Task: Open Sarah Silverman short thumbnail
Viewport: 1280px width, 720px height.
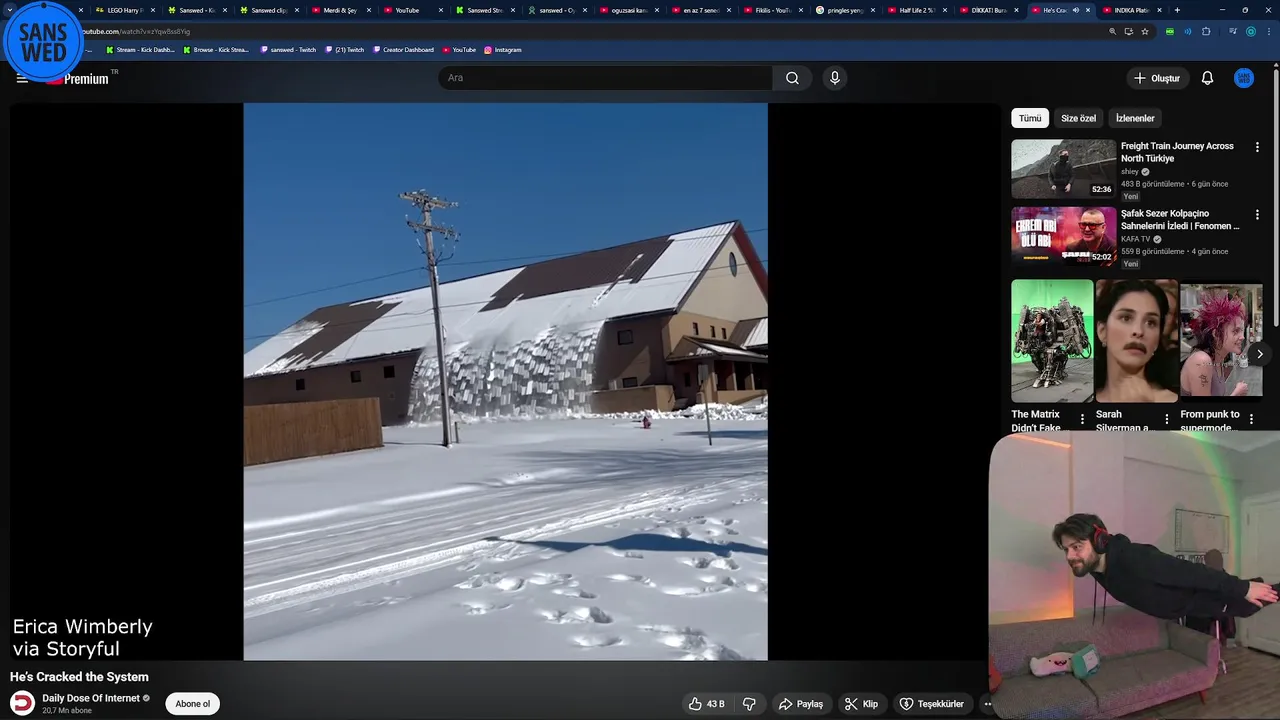Action: pyautogui.click(x=1136, y=341)
